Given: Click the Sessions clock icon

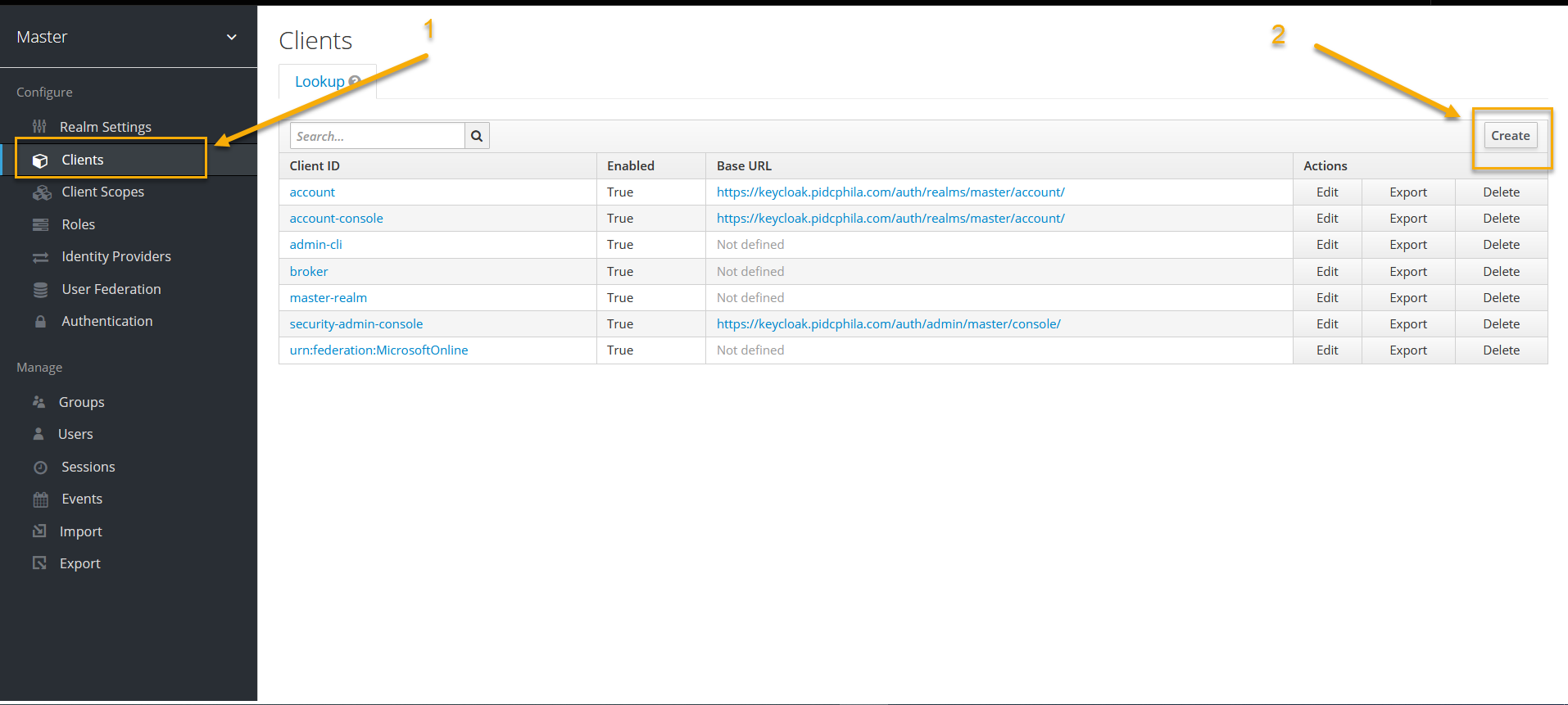Looking at the screenshot, I should point(40,468).
